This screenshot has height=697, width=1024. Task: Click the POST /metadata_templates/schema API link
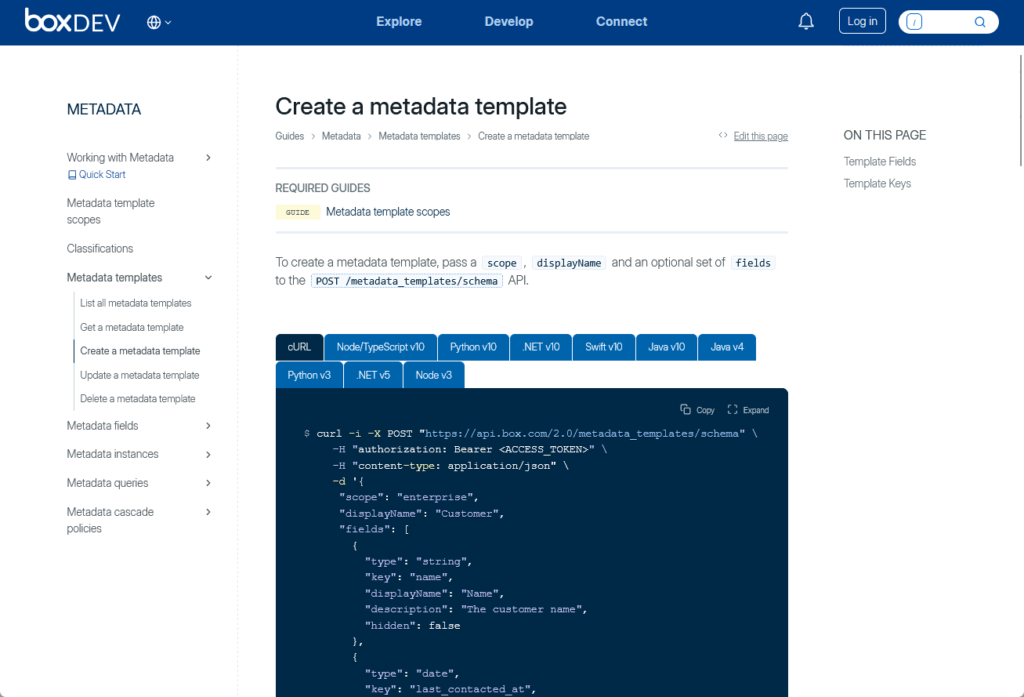tap(406, 281)
